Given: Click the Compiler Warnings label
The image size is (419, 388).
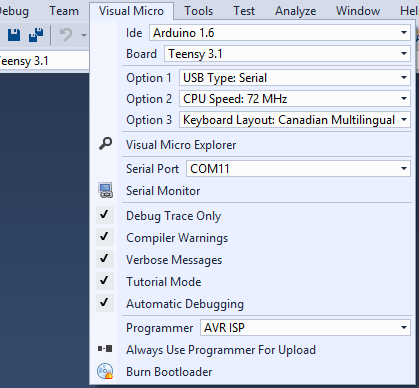Looking at the screenshot, I should tap(177, 238).
